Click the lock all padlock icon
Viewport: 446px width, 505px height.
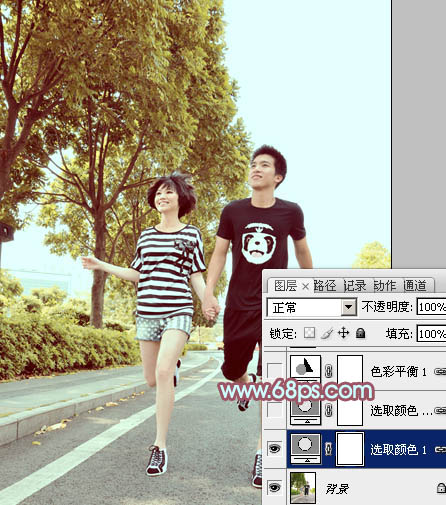coord(360,333)
